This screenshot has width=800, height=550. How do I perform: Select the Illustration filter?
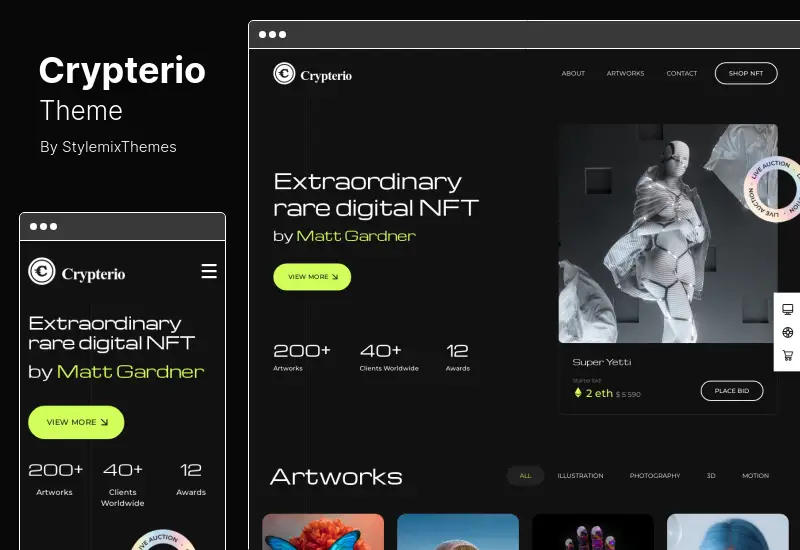580,476
